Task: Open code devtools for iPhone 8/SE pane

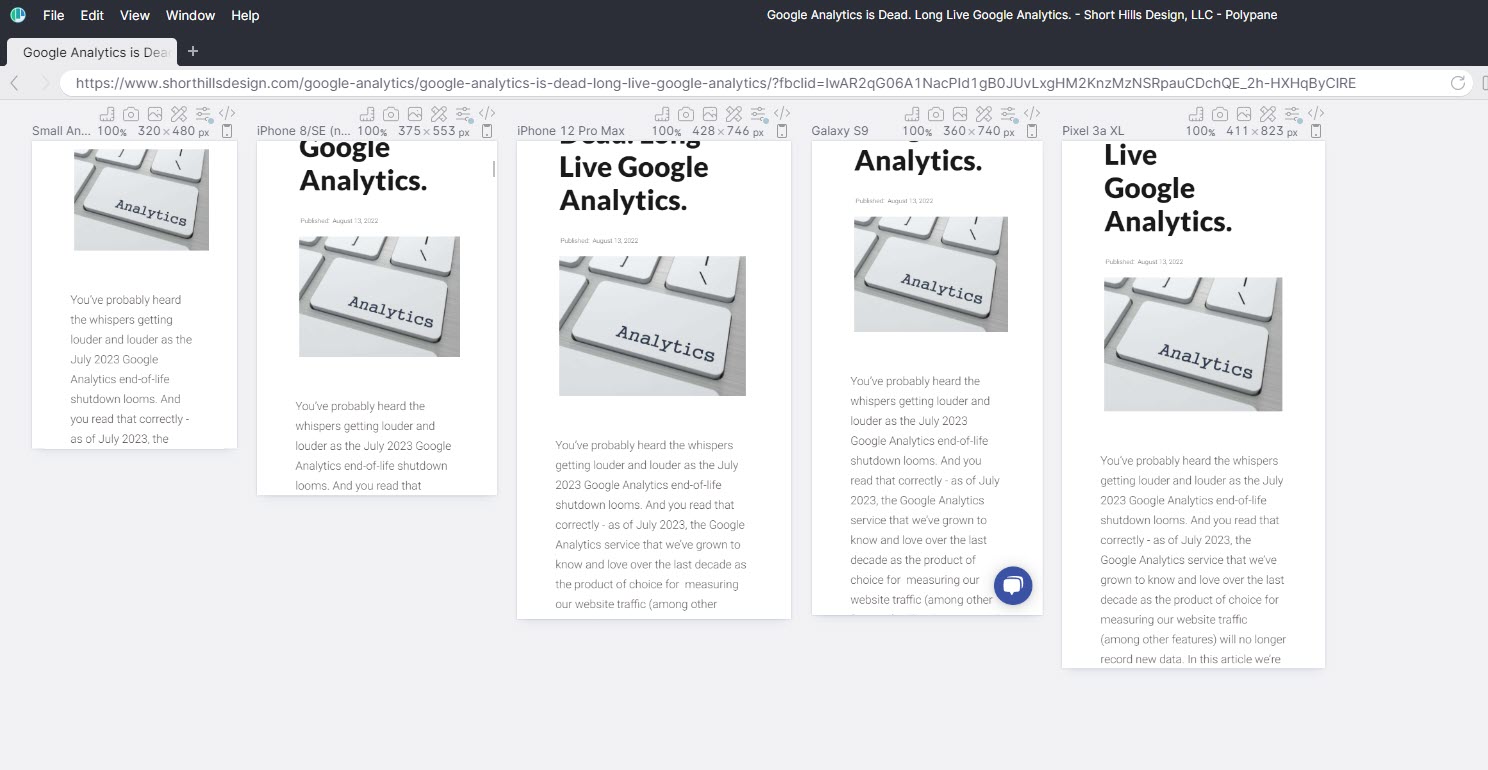Action: pyautogui.click(x=487, y=114)
